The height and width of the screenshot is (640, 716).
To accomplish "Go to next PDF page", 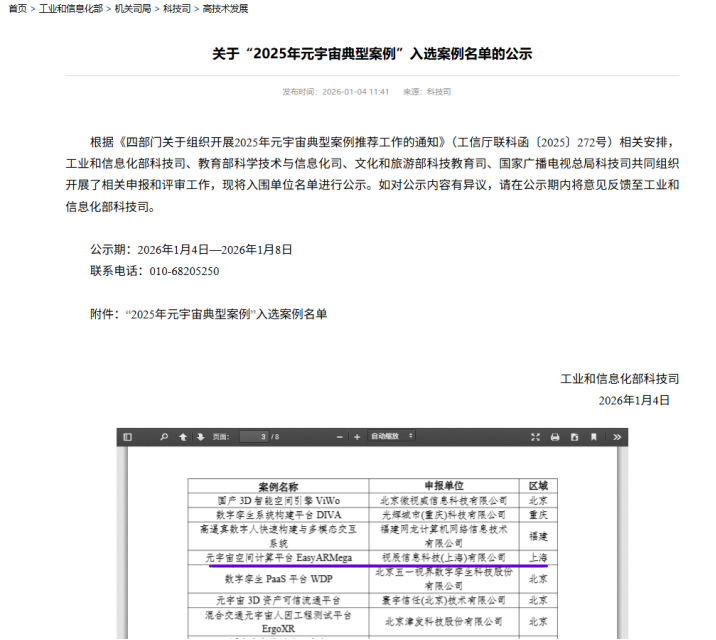I will (201, 437).
